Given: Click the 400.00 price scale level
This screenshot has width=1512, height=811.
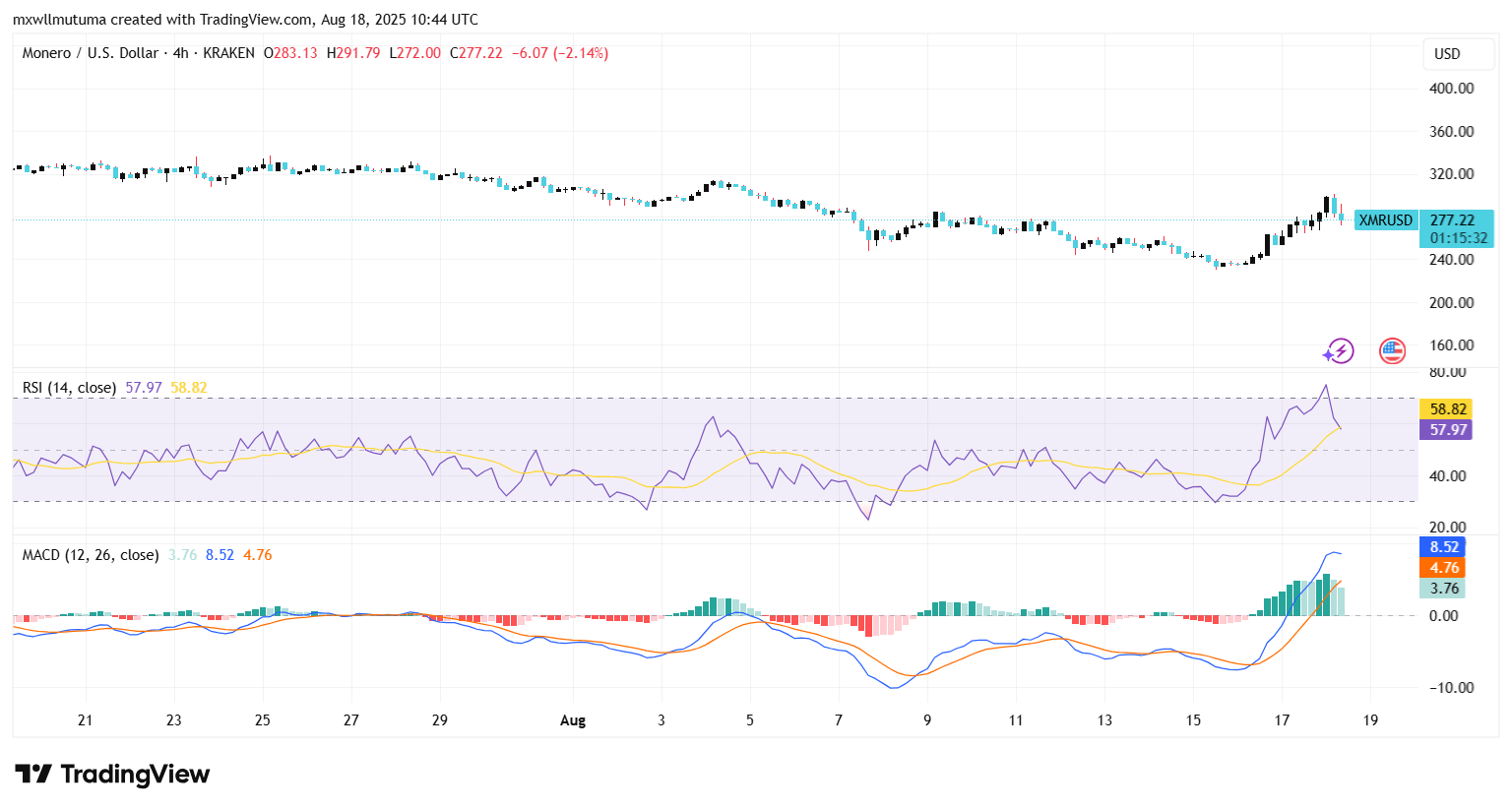Looking at the screenshot, I should 1451,89.
